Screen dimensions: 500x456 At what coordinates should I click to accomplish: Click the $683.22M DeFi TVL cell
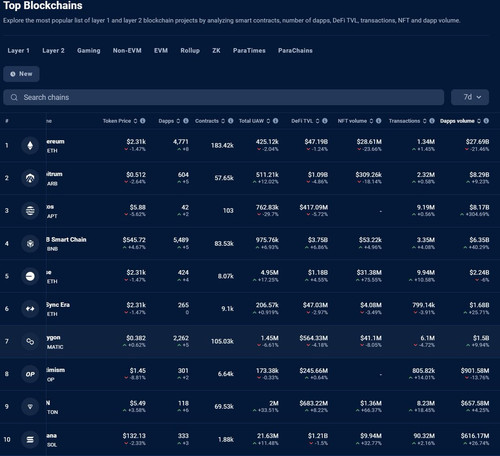[314, 403]
